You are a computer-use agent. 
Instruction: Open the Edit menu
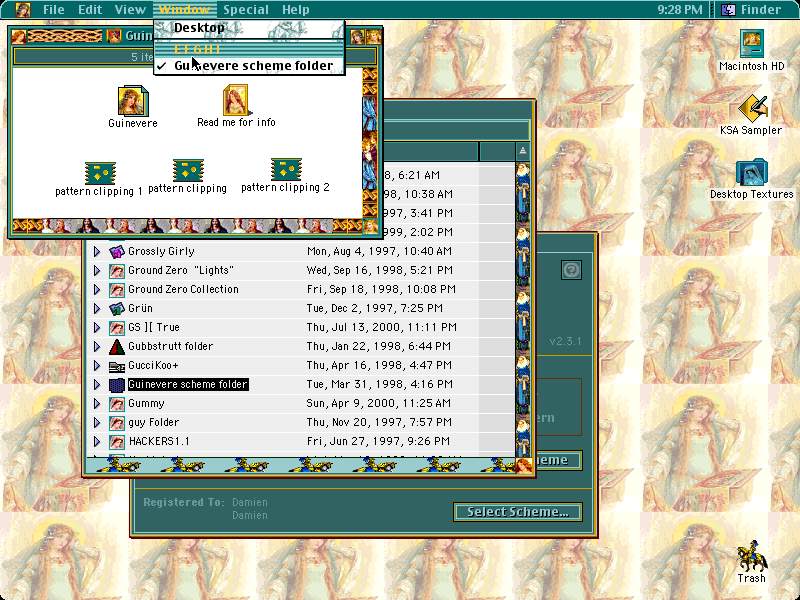pyautogui.click(x=90, y=10)
